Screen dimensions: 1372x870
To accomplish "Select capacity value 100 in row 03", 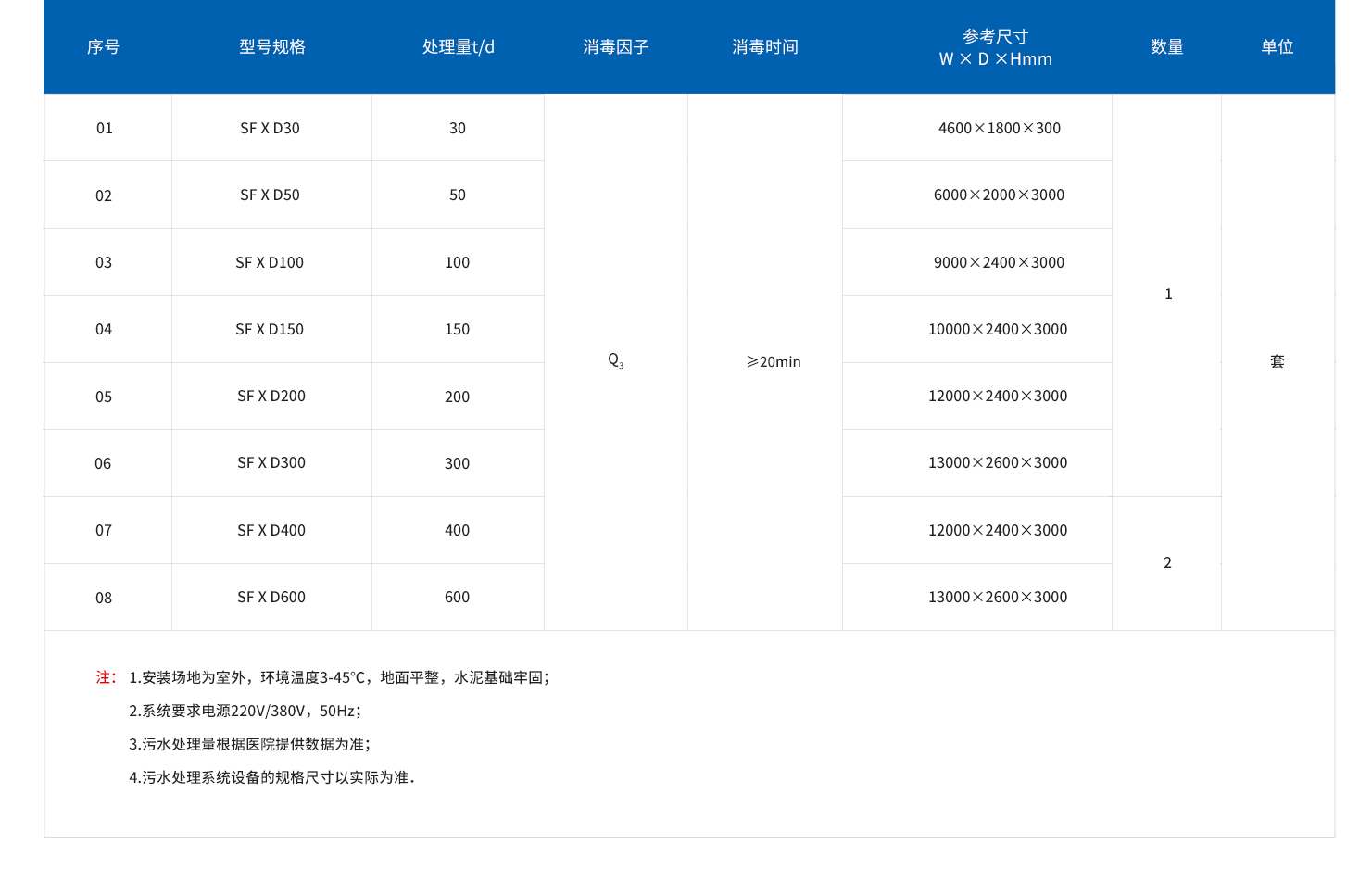I will 458,263.
